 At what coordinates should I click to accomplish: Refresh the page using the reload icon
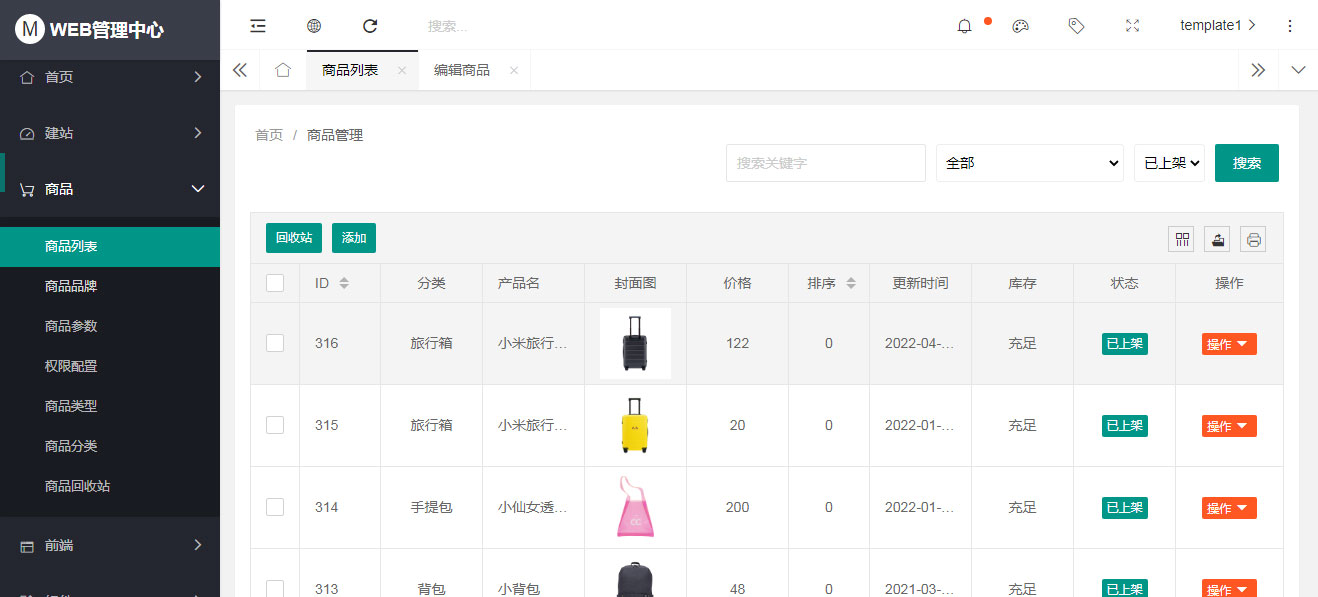click(370, 26)
